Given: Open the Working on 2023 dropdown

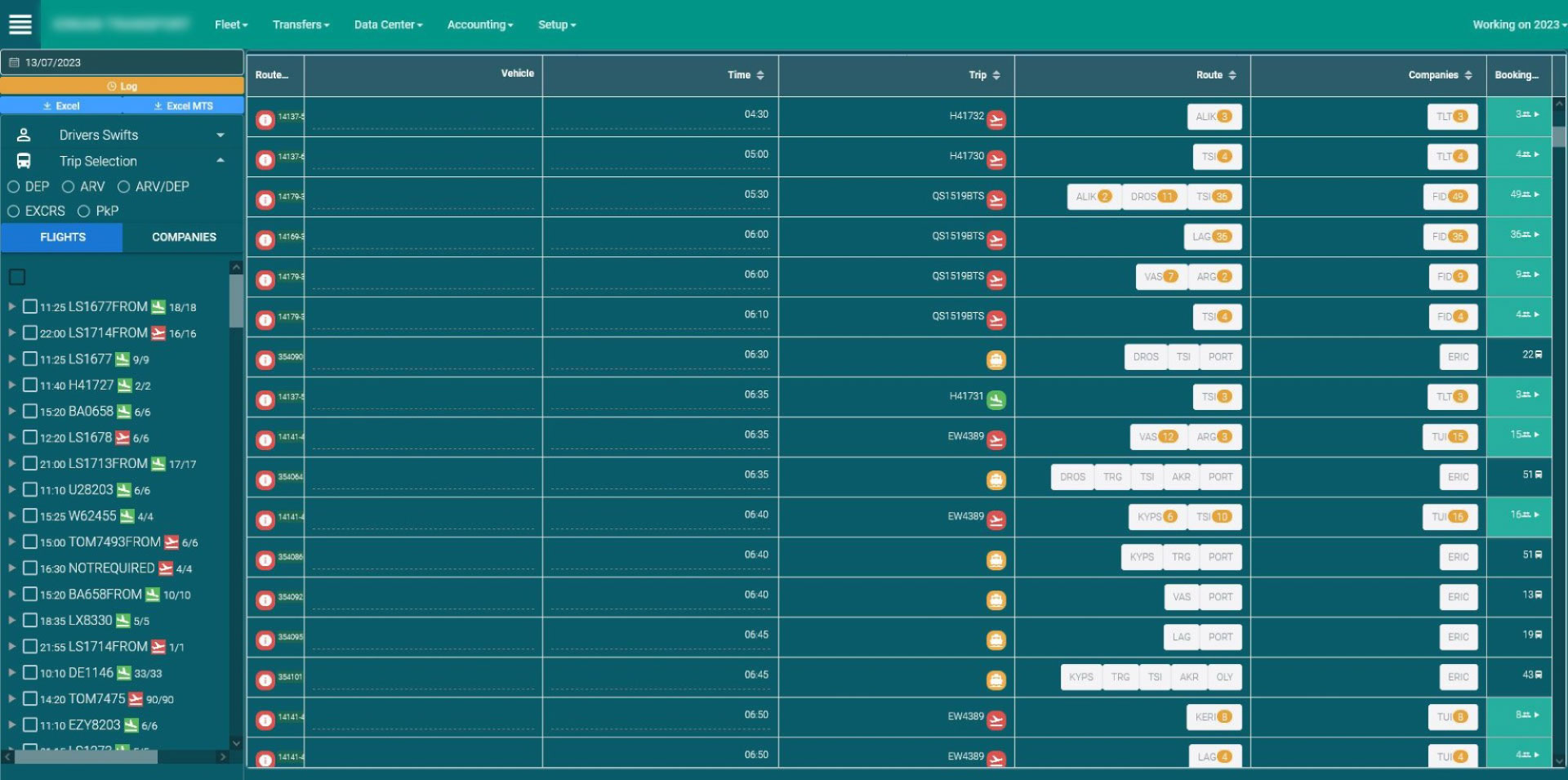Looking at the screenshot, I should [1518, 25].
